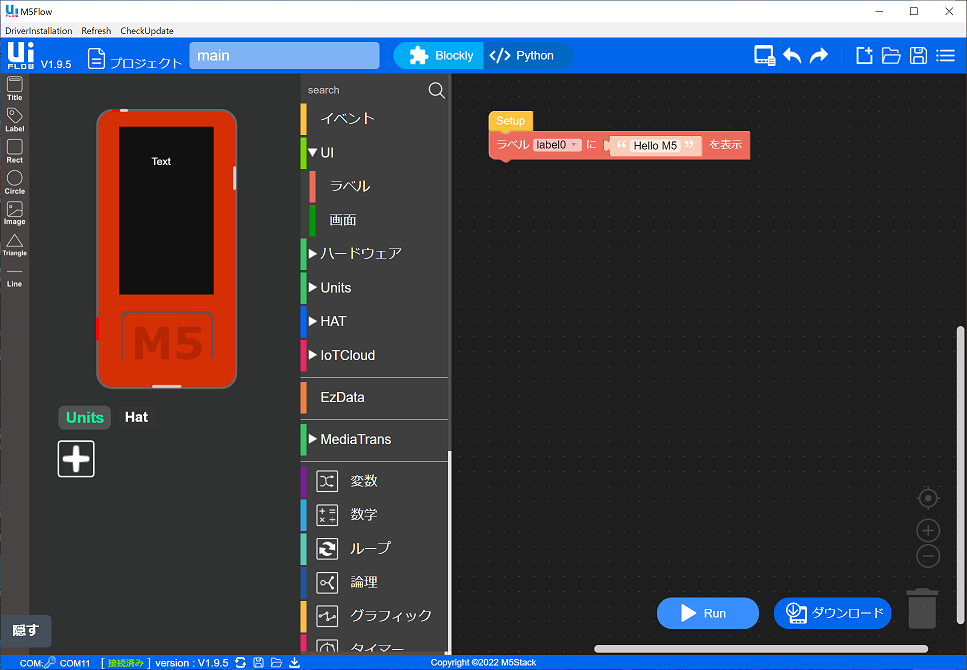The width and height of the screenshot is (967, 670).
Task: Click the project document icon
Action: click(x=96, y=59)
